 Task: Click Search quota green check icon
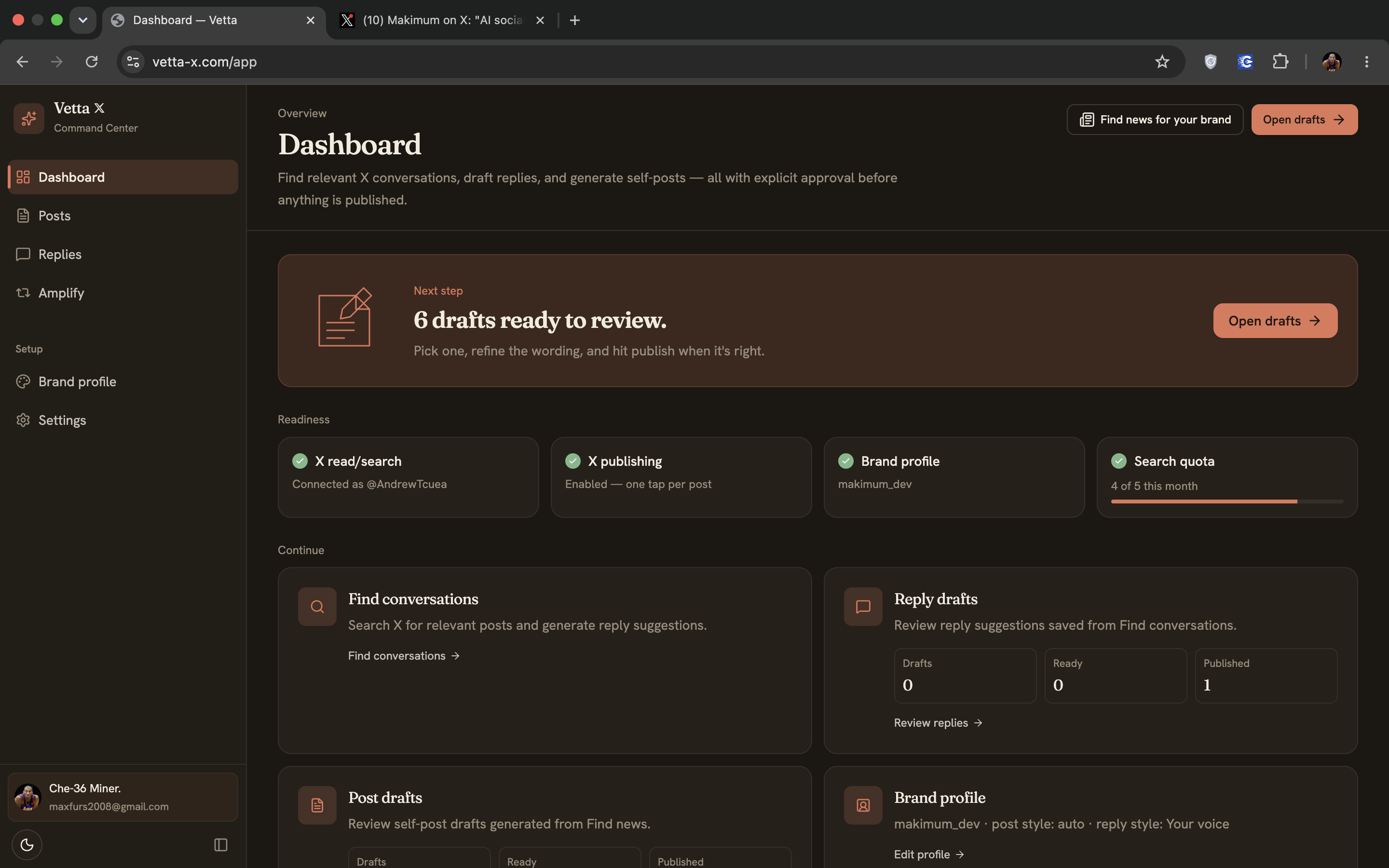(1118, 461)
